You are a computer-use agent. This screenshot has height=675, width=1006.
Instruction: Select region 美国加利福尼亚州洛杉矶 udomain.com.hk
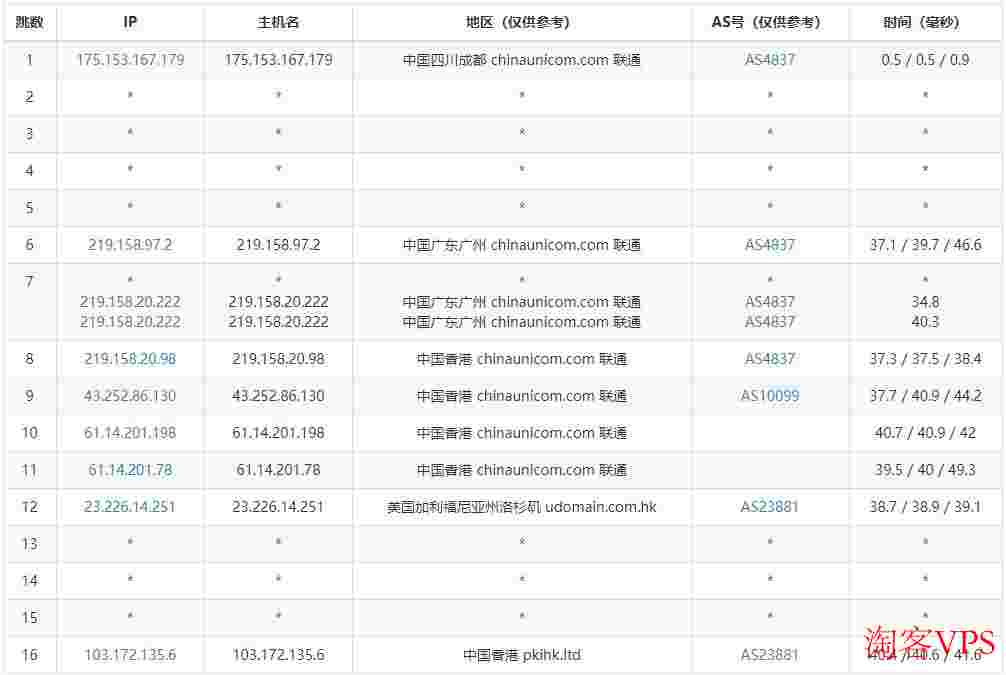[x=522, y=507]
